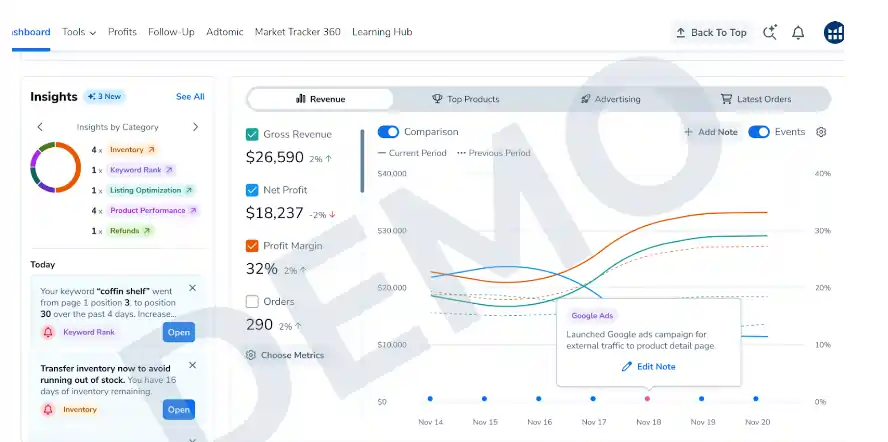The width and height of the screenshot is (888, 442).
Task: Uncheck the Gross Revenue checkbox
Action: coord(253,134)
